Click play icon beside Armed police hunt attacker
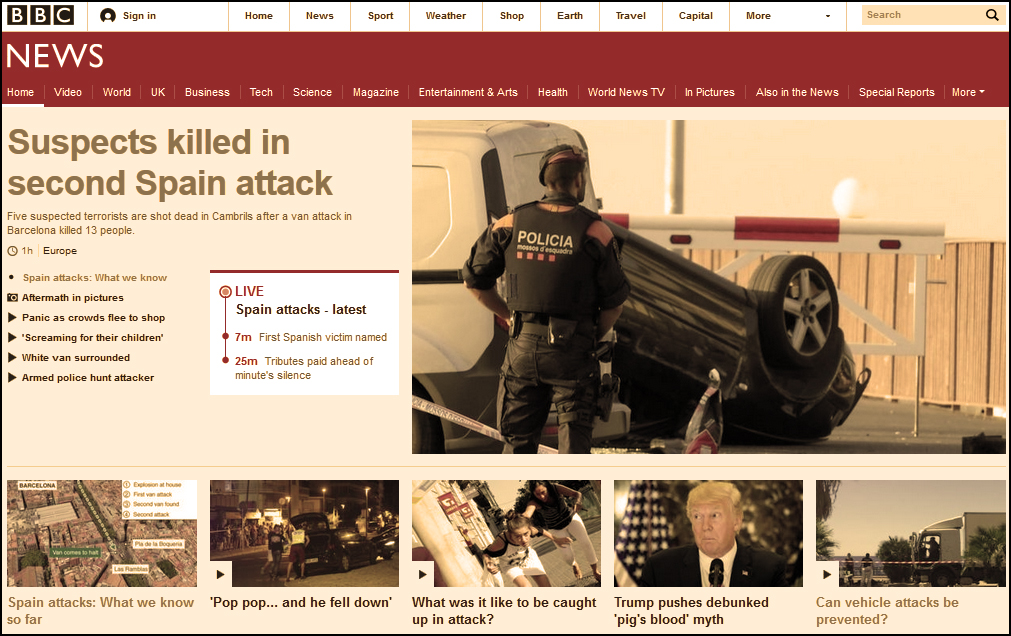 click(12, 378)
